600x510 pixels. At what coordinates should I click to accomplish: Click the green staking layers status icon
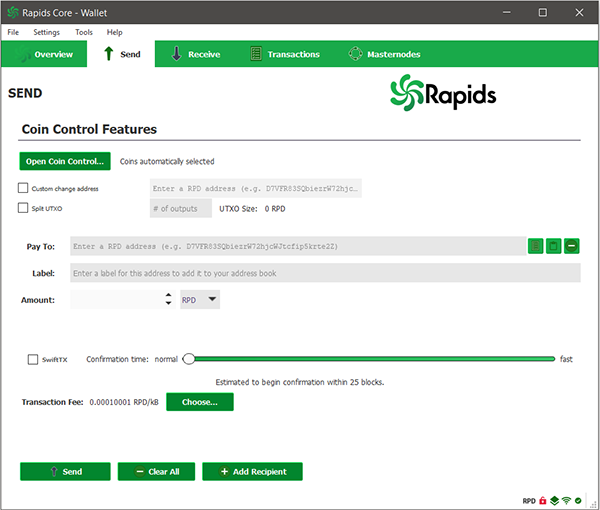point(554,500)
